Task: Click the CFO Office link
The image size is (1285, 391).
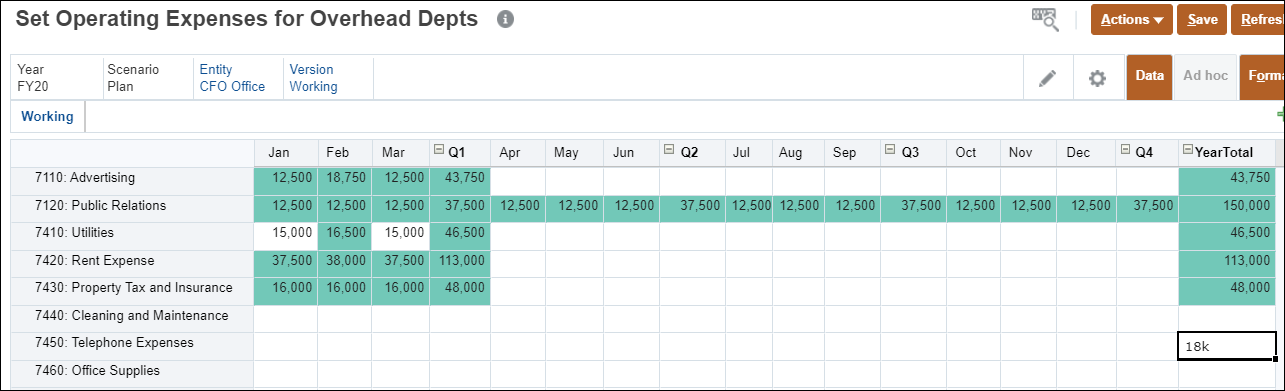Action: (232, 86)
